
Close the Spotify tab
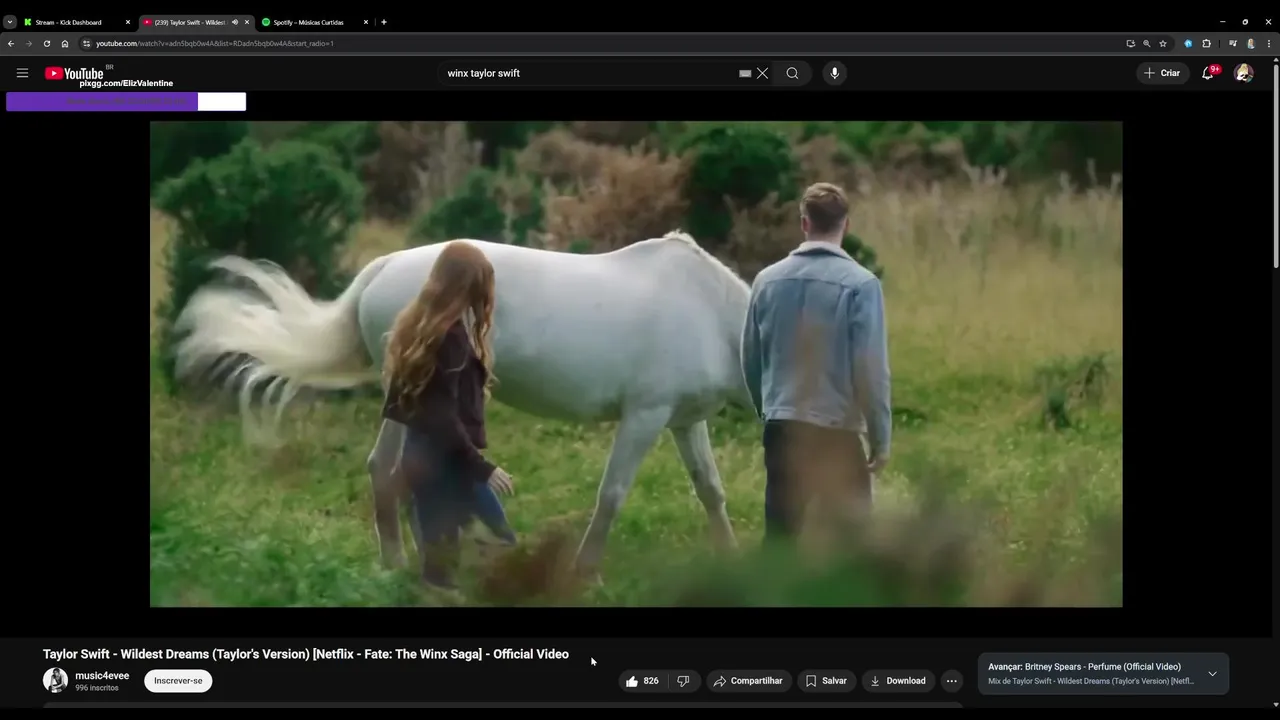366,22
